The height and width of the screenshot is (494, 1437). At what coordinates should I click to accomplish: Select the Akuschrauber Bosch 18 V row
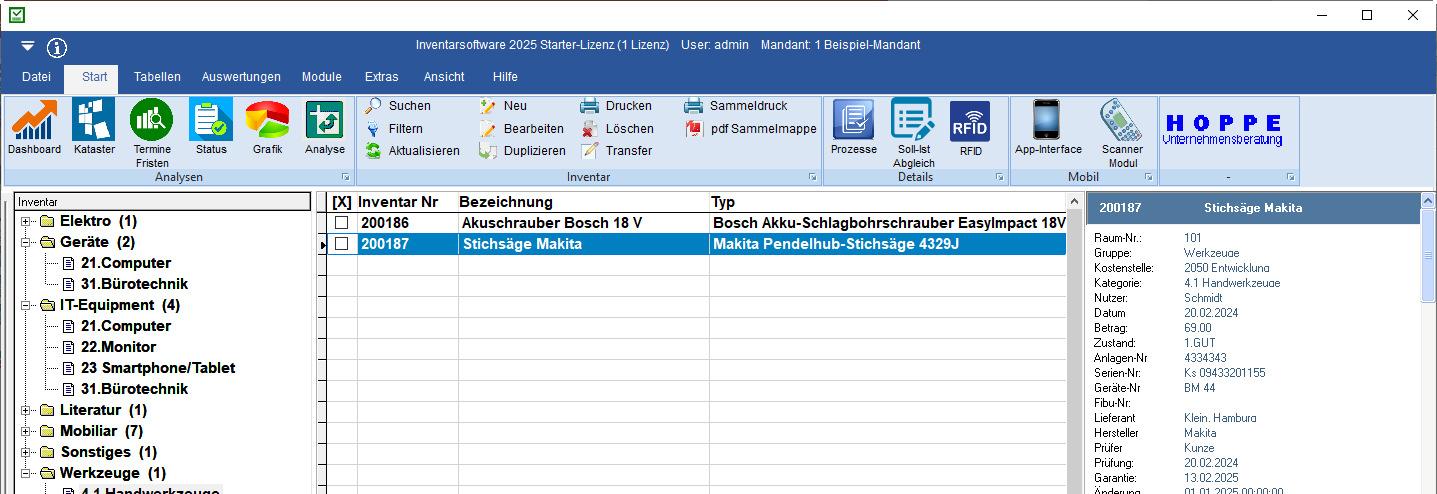[697, 223]
